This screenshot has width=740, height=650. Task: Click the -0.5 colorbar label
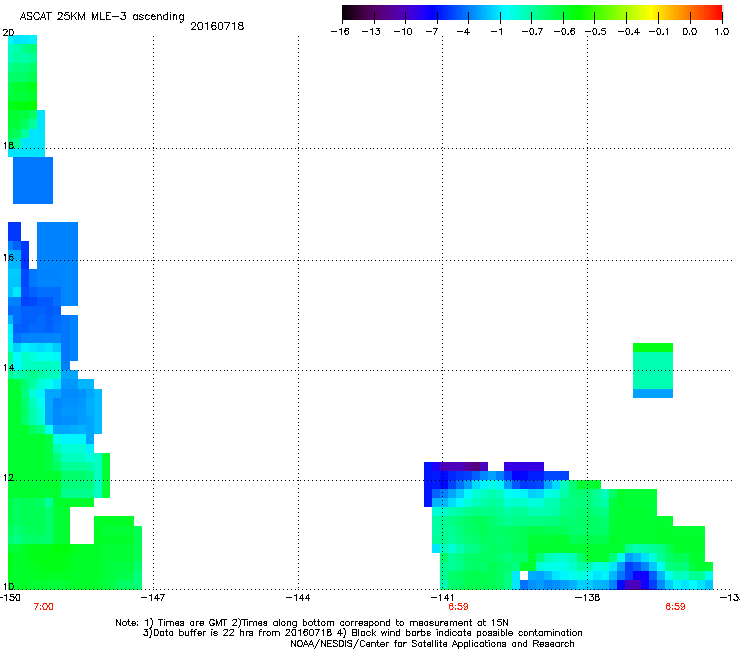point(596,32)
